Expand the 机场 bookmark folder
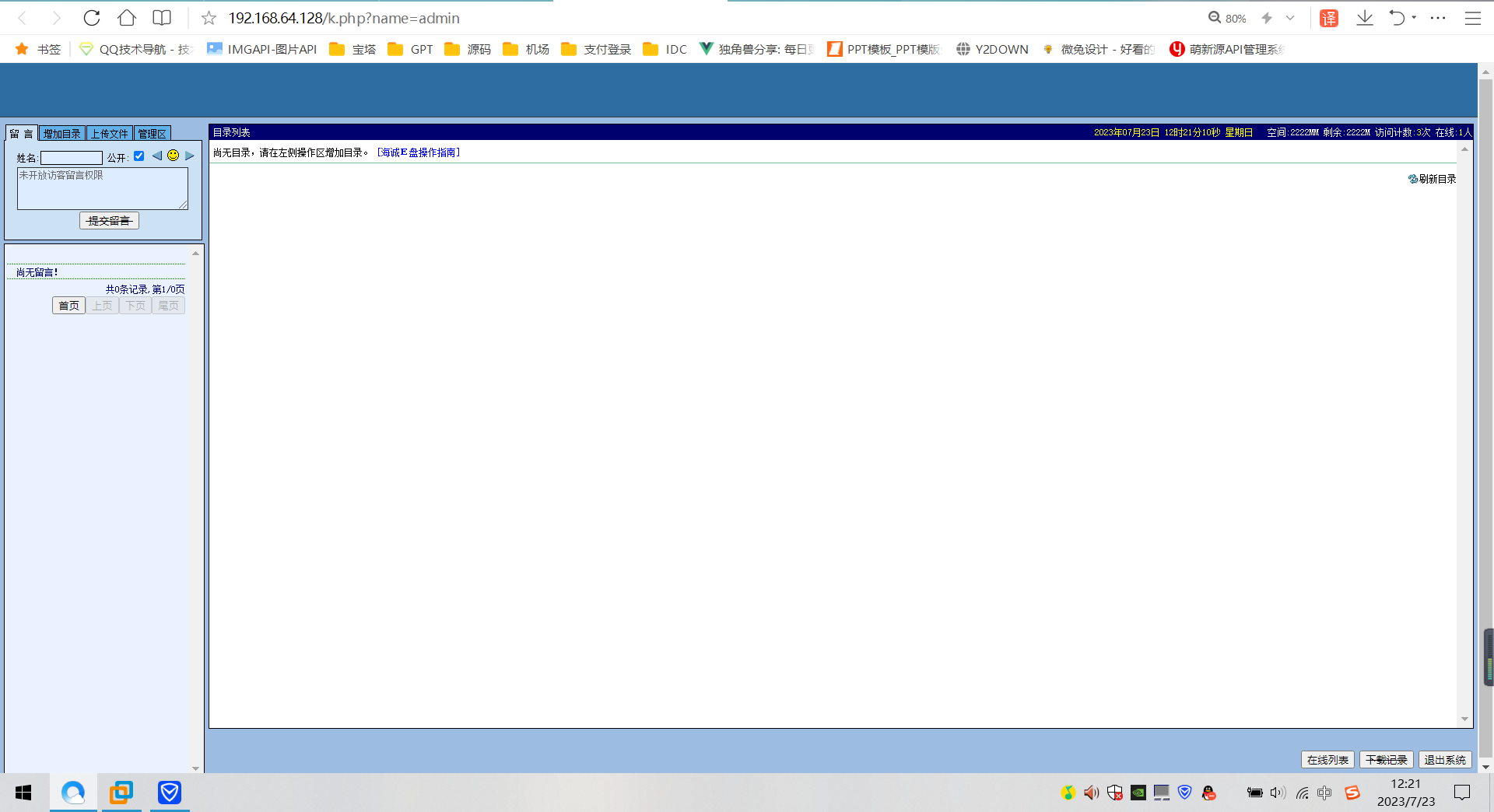Viewport: 1494px width, 812px height. [x=526, y=49]
